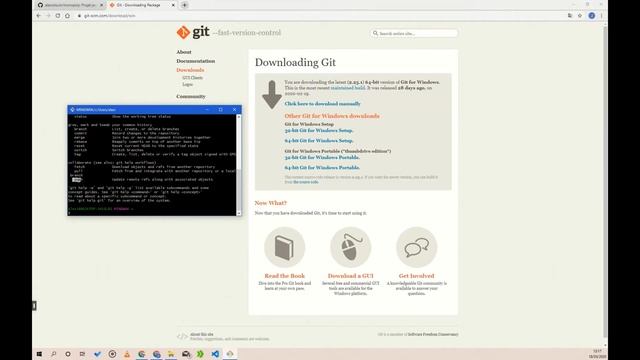The height and width of the screenshot is (360, 640).
Task: Click the translate icon in address bar
Action: [570, 16]
